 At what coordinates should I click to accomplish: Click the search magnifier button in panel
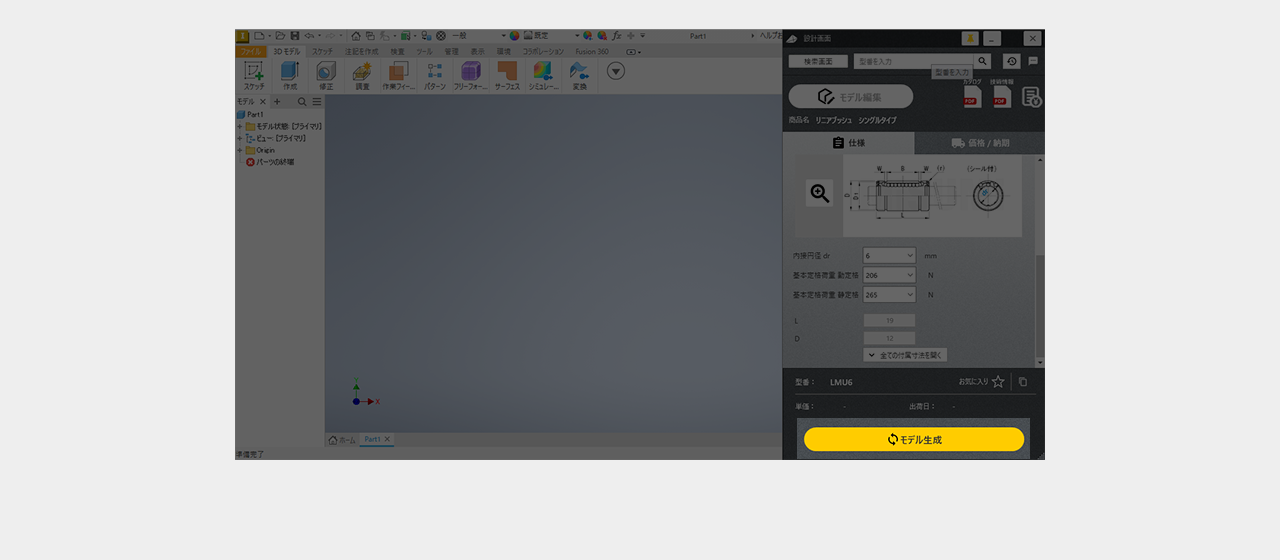pyautogui.click(x=982, y=61)
